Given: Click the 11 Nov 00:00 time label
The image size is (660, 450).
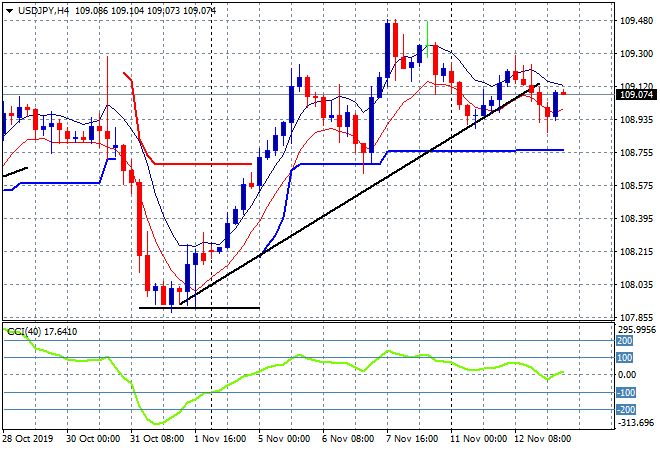Looking at the screenshot, I should (x=478, y=439).
